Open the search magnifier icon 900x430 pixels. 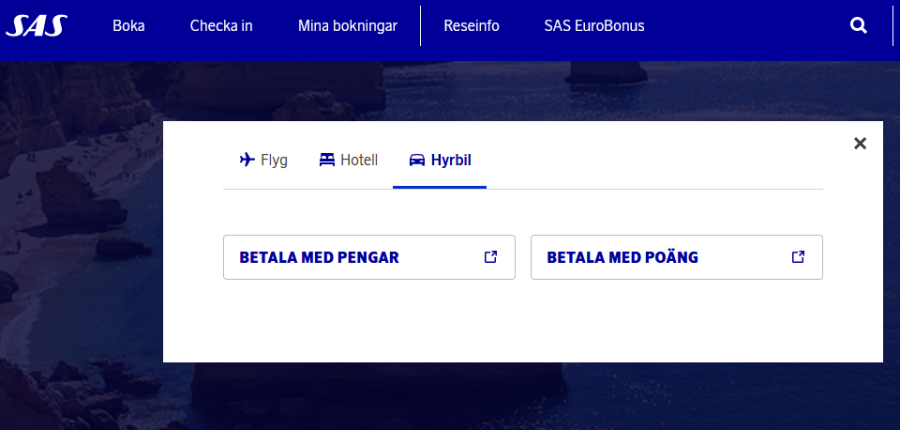pyautogui.click(x=858, y=26)
